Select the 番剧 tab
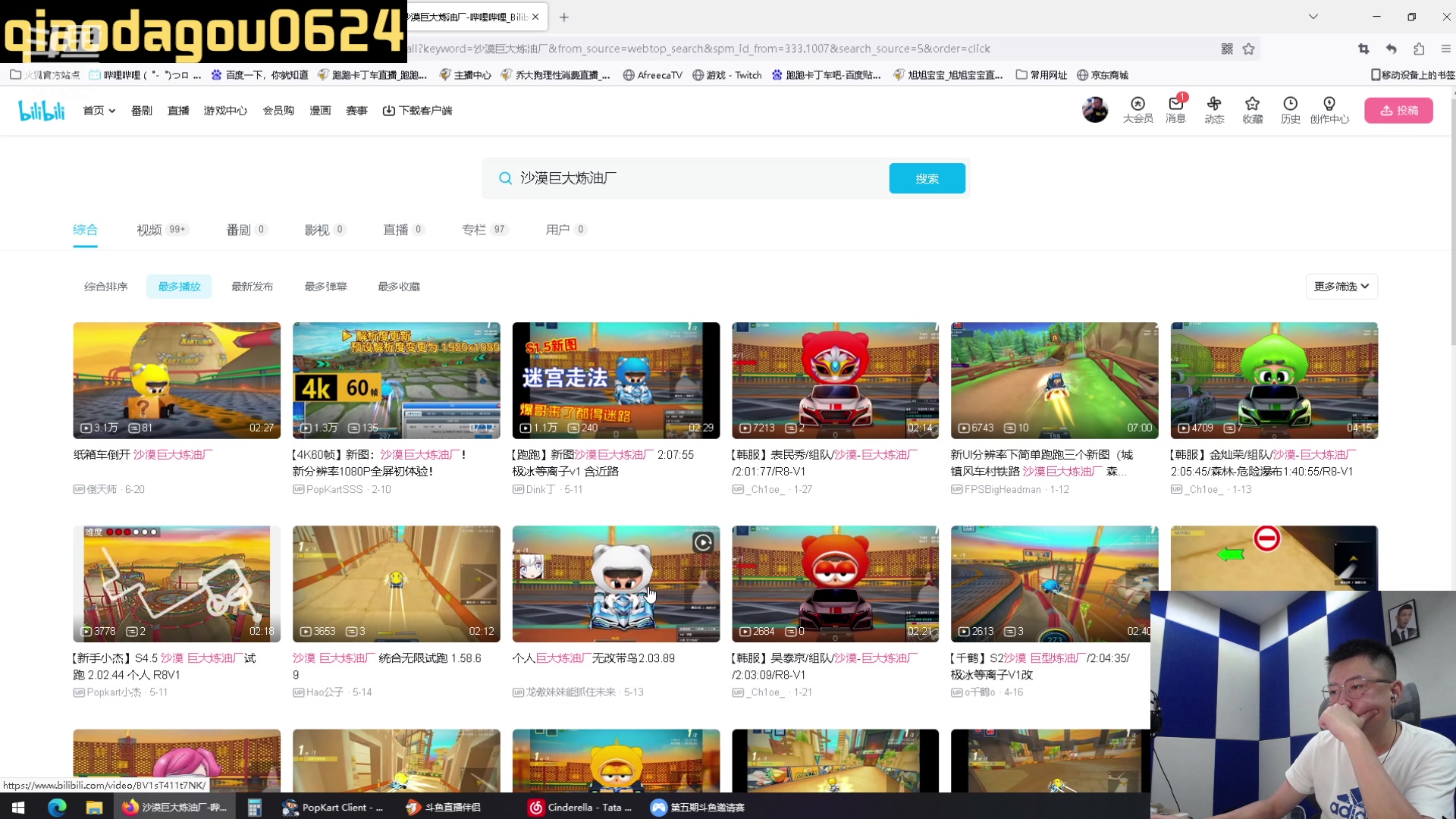1456x819 pixels. tap(246, 230)
